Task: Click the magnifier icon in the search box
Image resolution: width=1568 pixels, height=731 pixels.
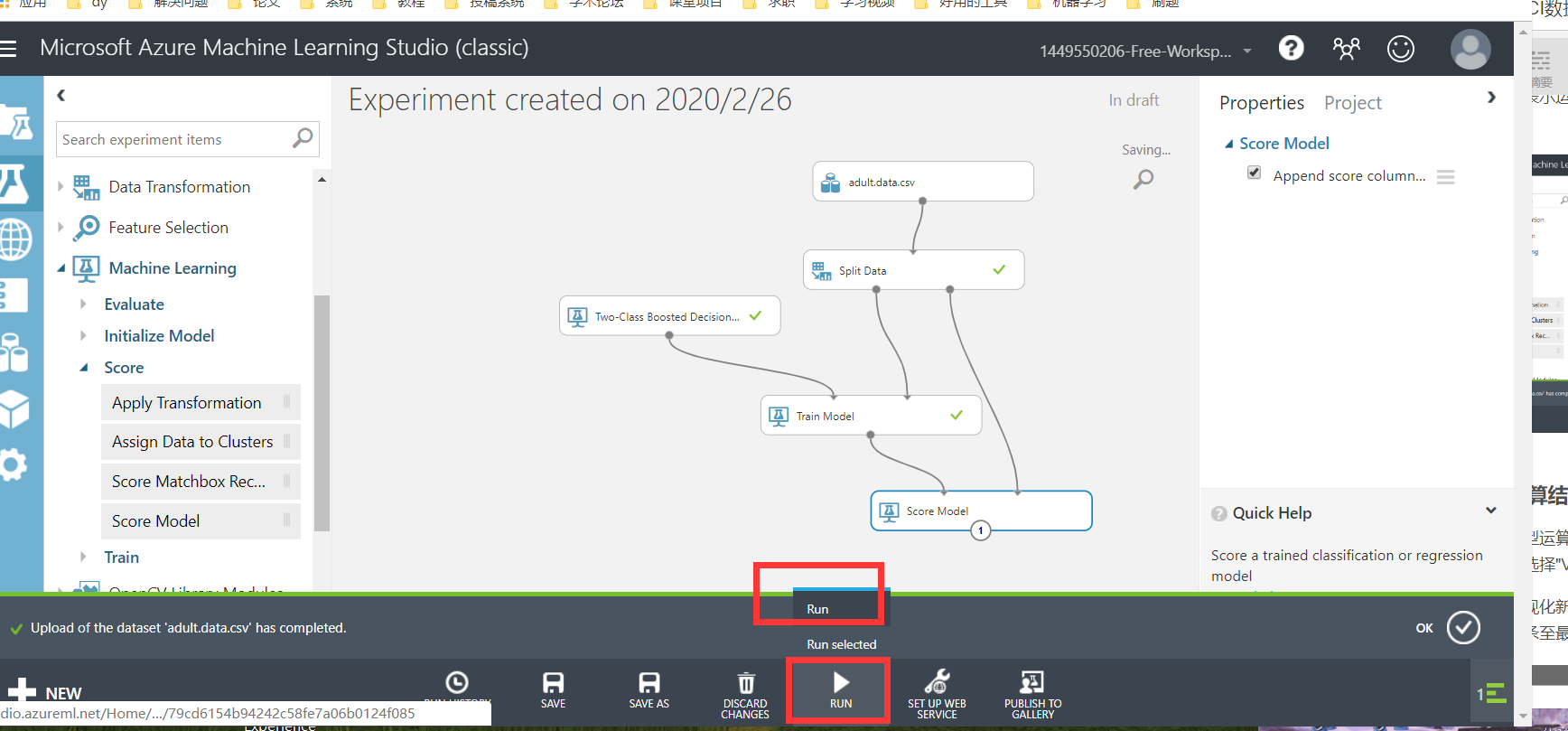Action: (x=303, y=138)
